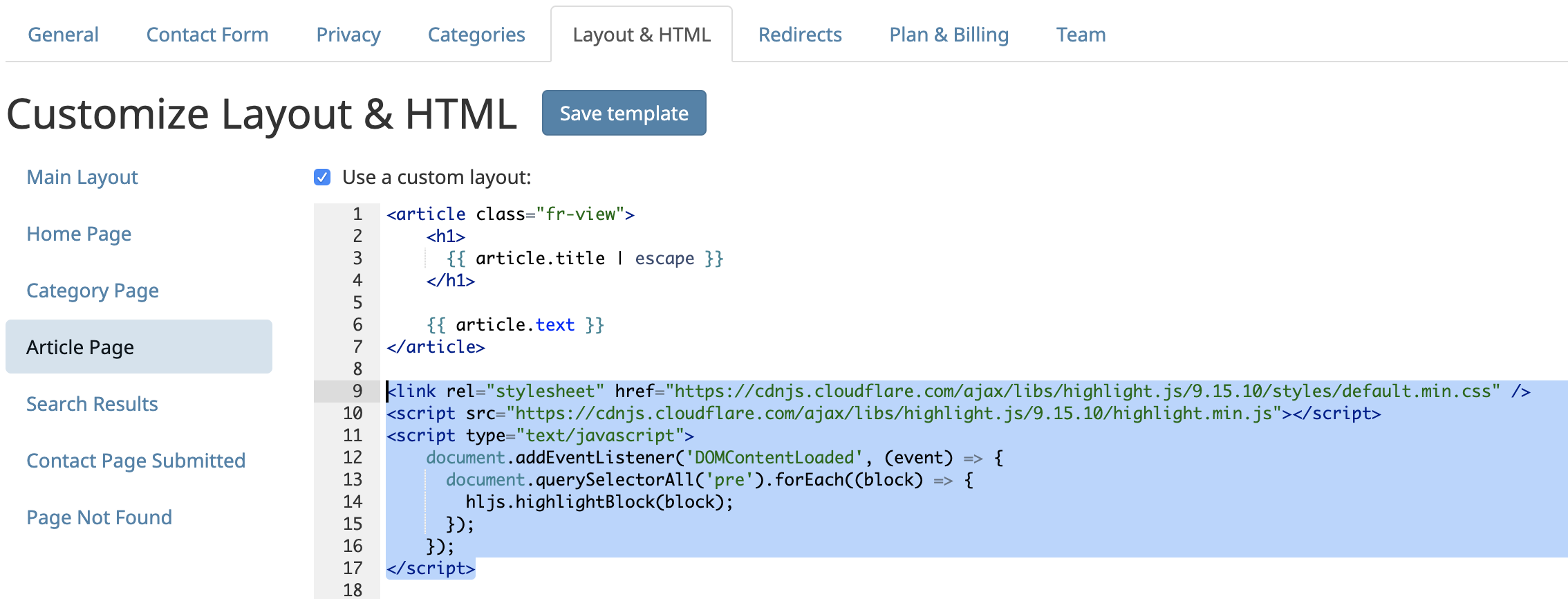Click line number 9 in gutter
The width and height of the screenshot is (1568, 599).
(x=357, y=391)
